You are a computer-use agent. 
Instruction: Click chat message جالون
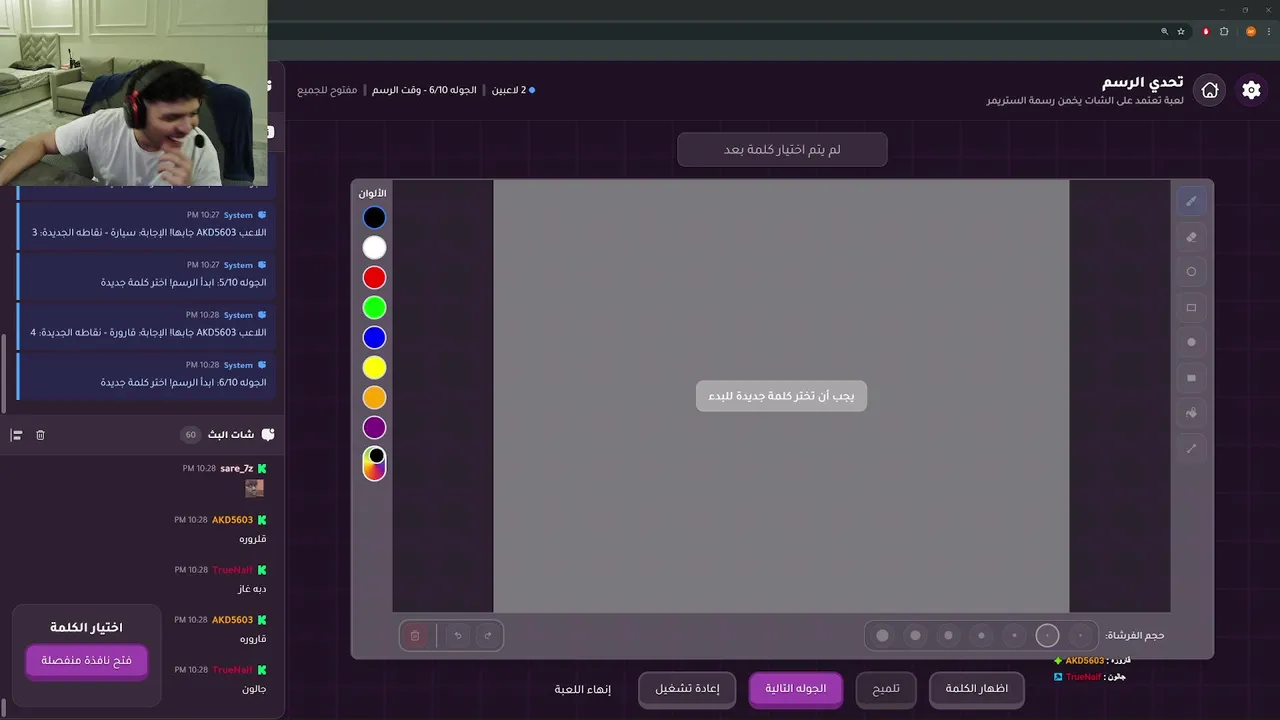[x=254, y=689]
